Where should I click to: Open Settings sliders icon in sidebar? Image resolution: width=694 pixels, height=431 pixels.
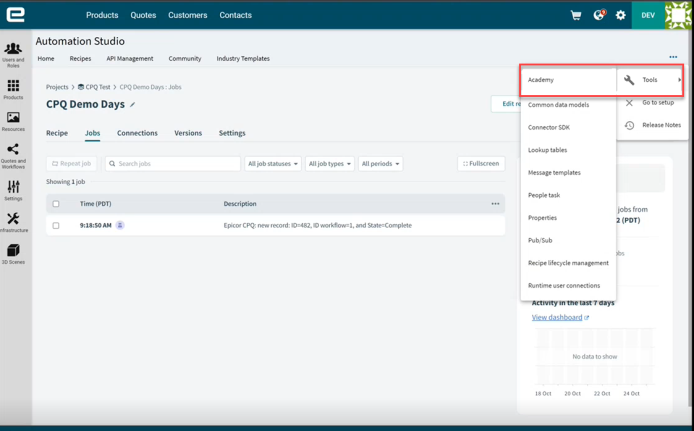pyautogui.click(x=13, y=186)
